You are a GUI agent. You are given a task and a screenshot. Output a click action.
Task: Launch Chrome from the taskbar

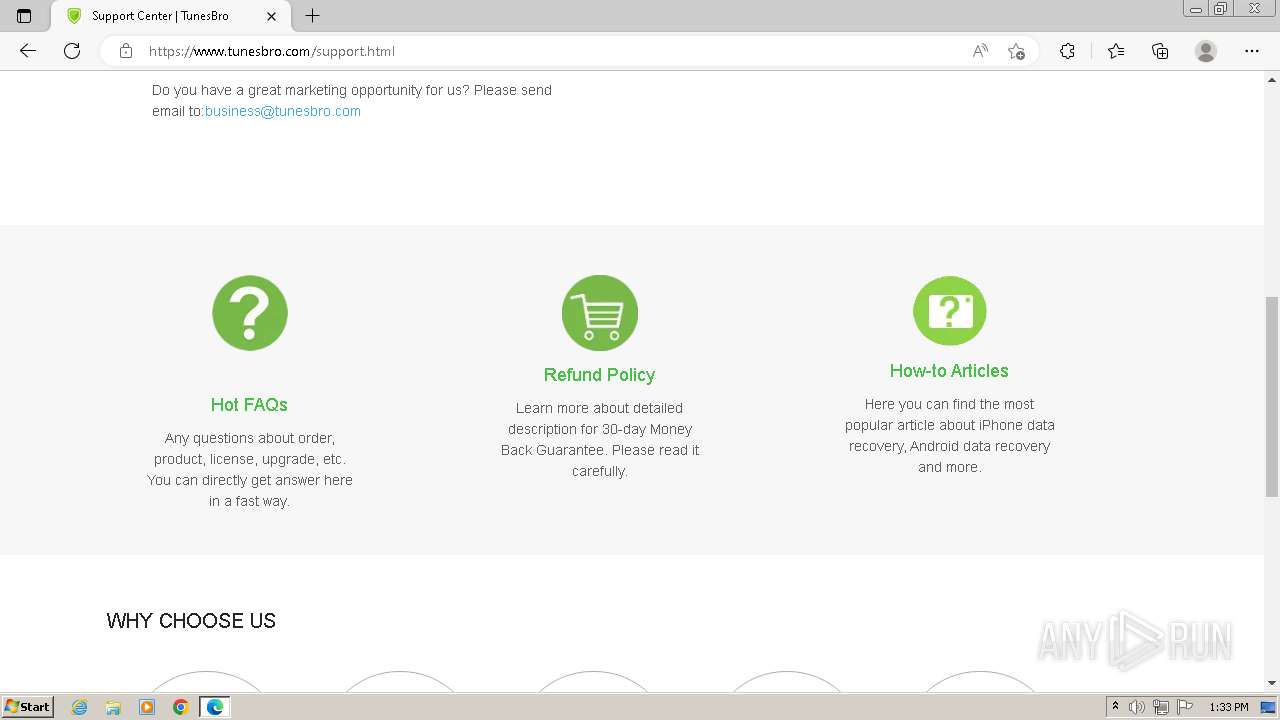tap(181, 707)
